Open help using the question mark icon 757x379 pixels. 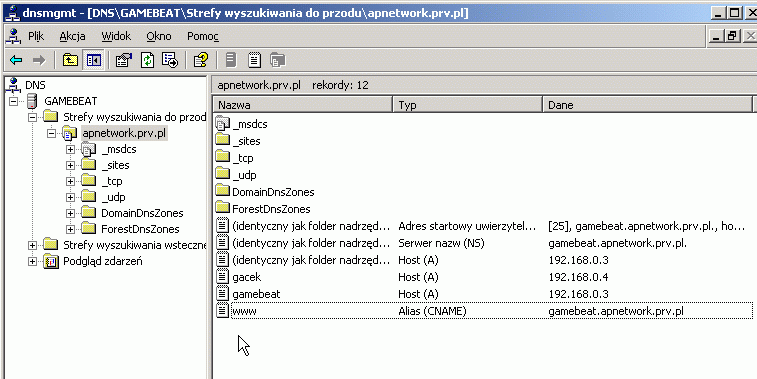200,60
